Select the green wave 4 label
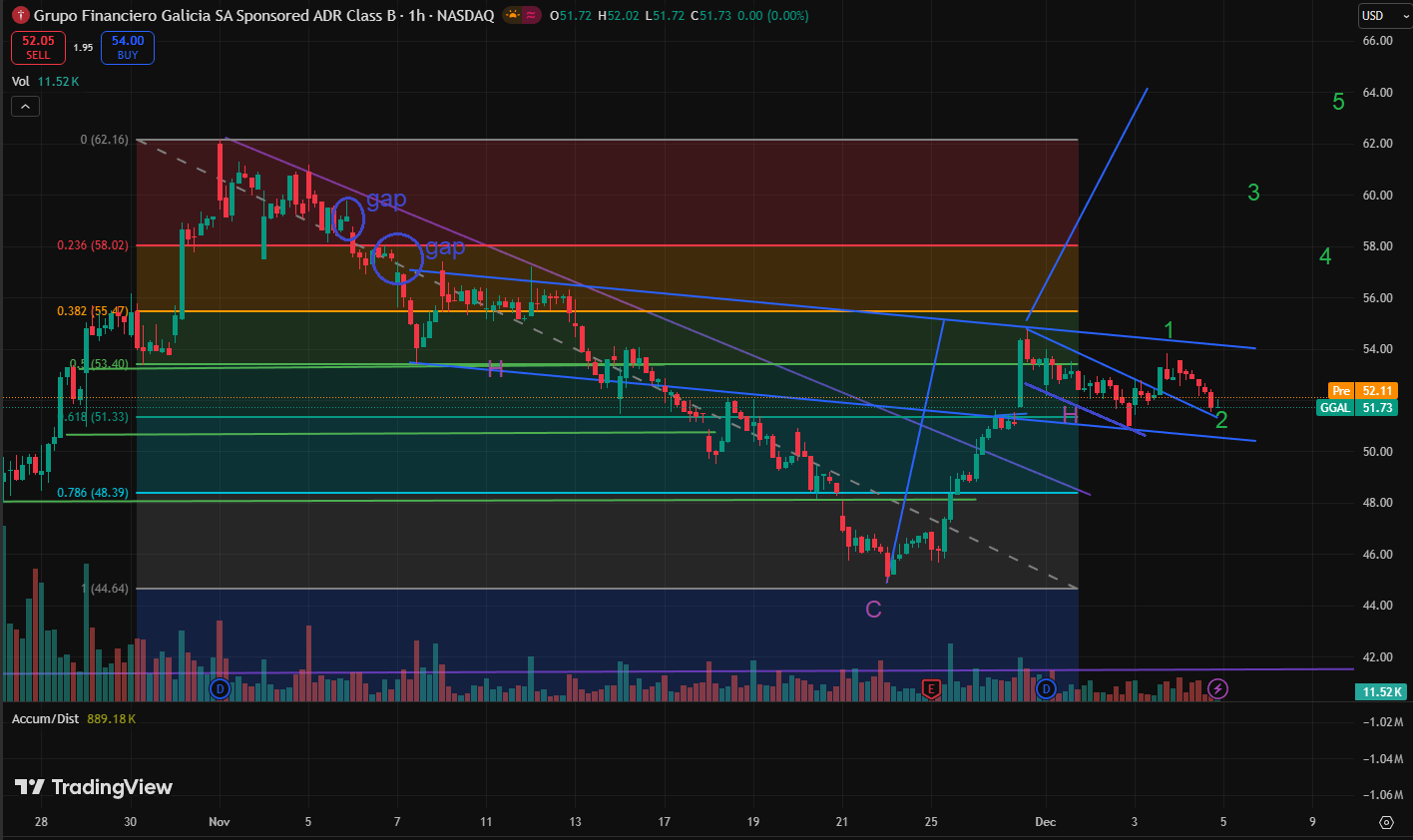The height and width of the screenshot is (840, 1413). (x=1325, y=256)
